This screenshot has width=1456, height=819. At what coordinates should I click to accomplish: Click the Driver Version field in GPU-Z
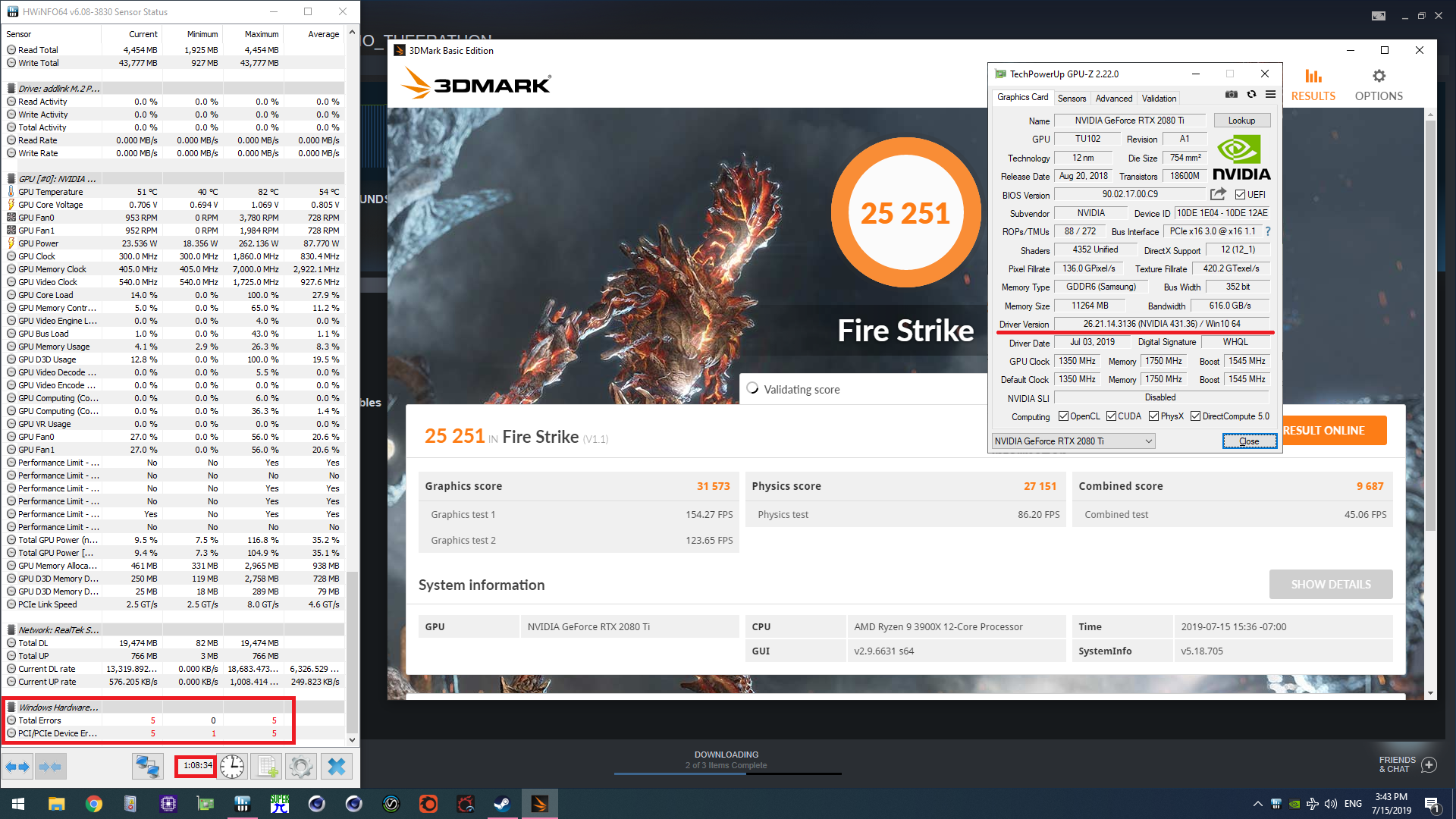click(1162, 324)
